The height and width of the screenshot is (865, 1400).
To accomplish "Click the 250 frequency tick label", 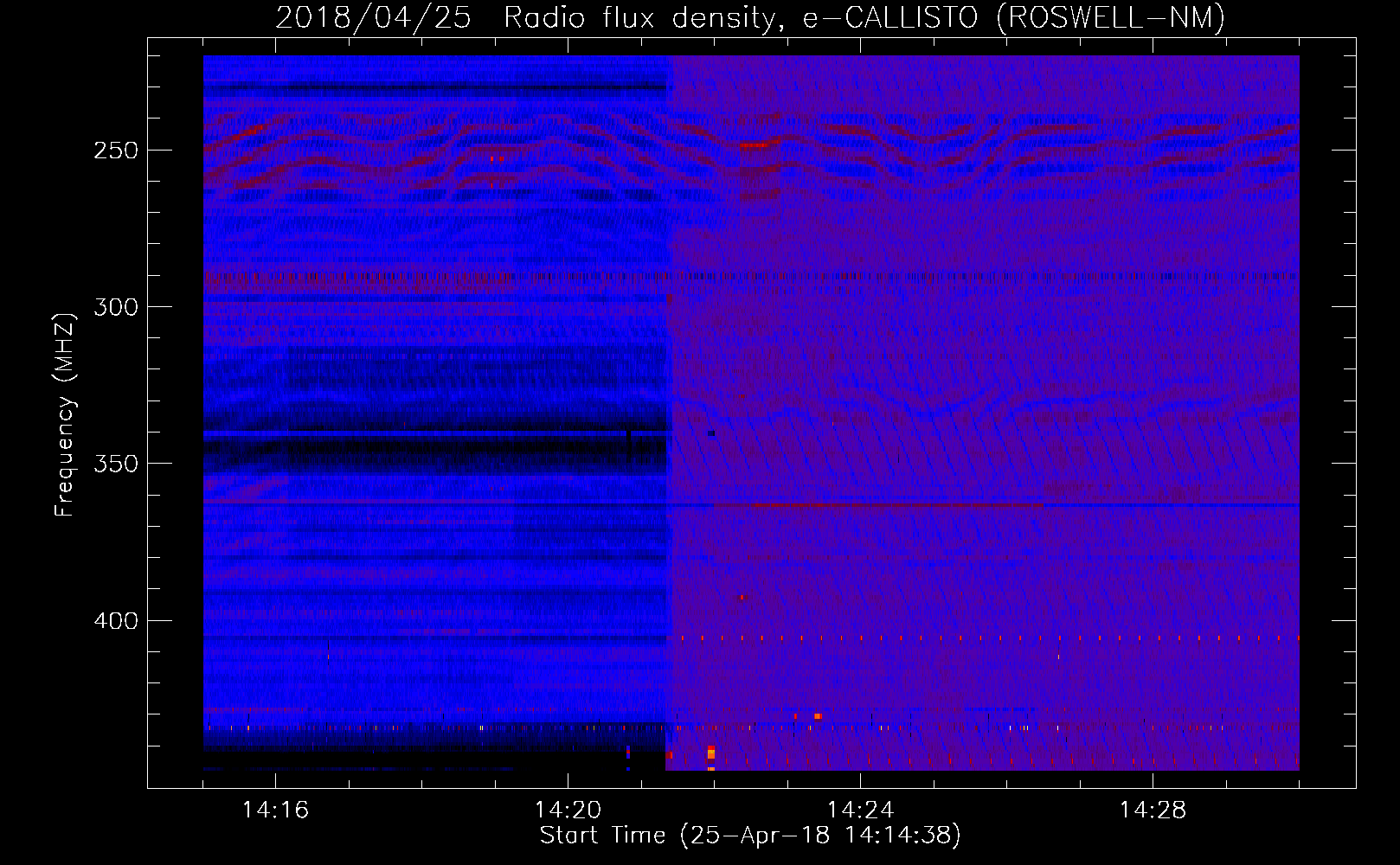I will point(116,151).
